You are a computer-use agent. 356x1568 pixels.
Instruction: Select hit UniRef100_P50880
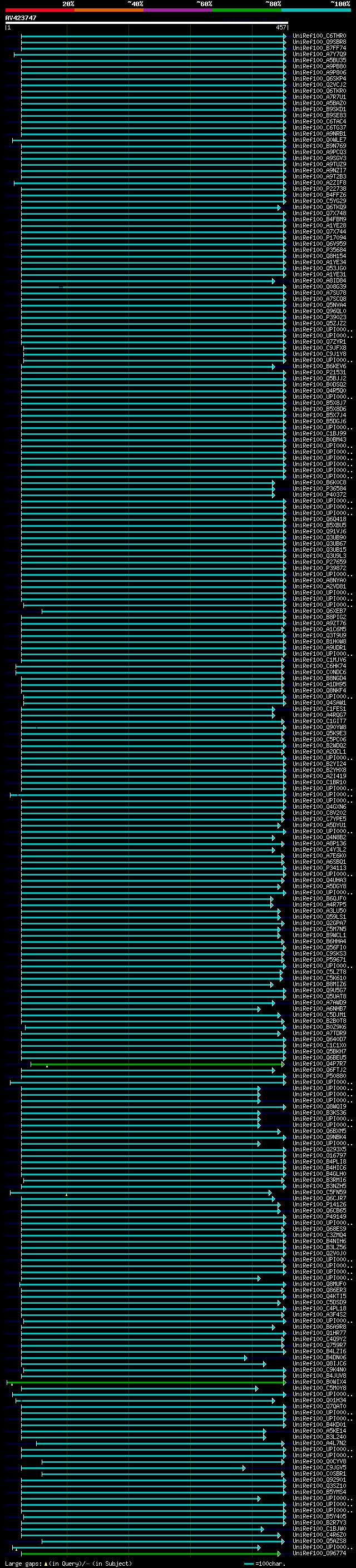coord(319,1076)
